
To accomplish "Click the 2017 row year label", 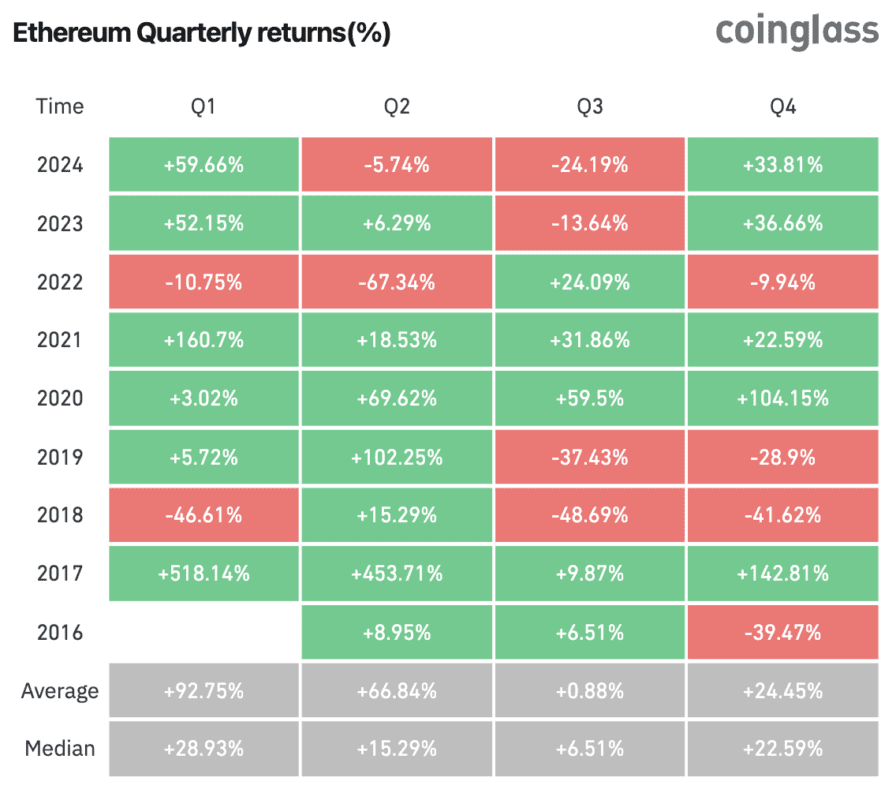I will click(x=60, y=573).
